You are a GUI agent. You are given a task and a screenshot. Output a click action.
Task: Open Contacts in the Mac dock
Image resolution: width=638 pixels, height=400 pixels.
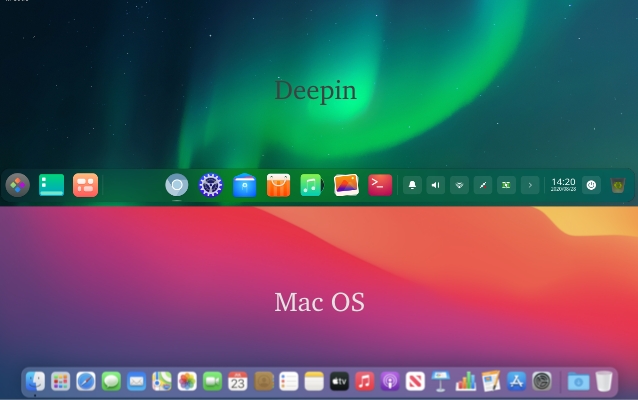[x=264, y=382]
